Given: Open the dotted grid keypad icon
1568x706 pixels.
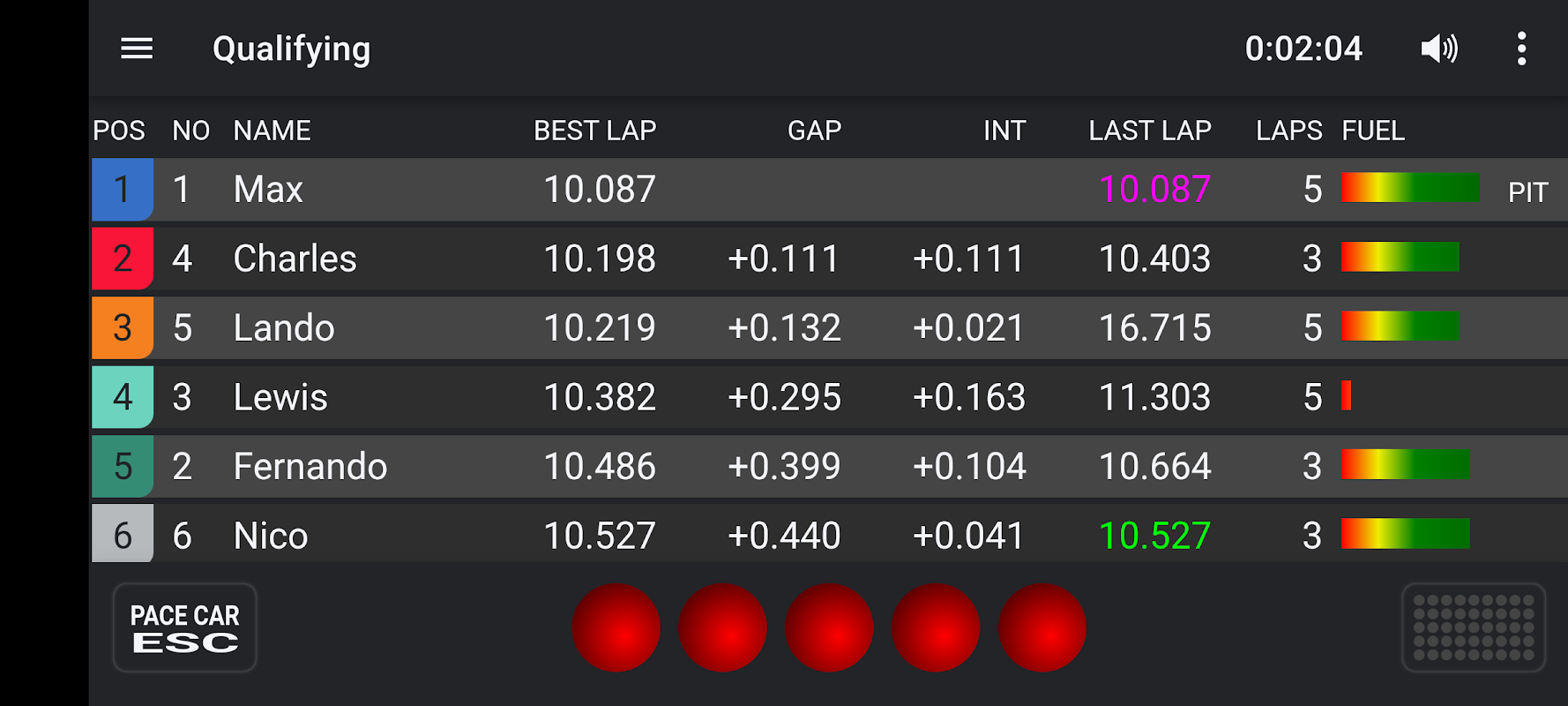Looking at the screenshot, I should (x=1473, y=627).
